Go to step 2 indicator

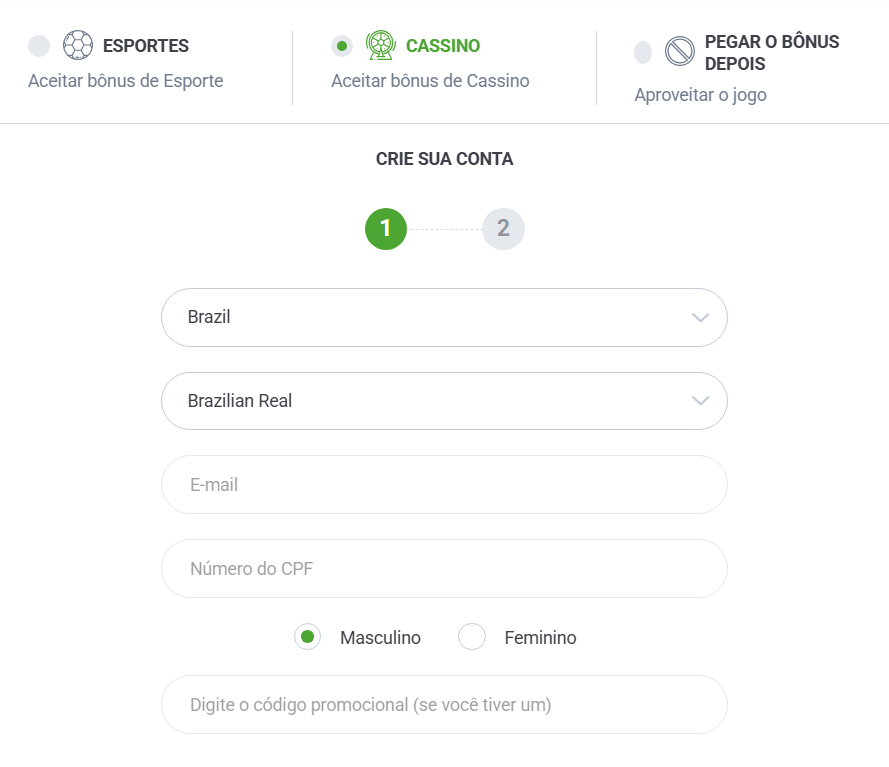pos(503,229)
